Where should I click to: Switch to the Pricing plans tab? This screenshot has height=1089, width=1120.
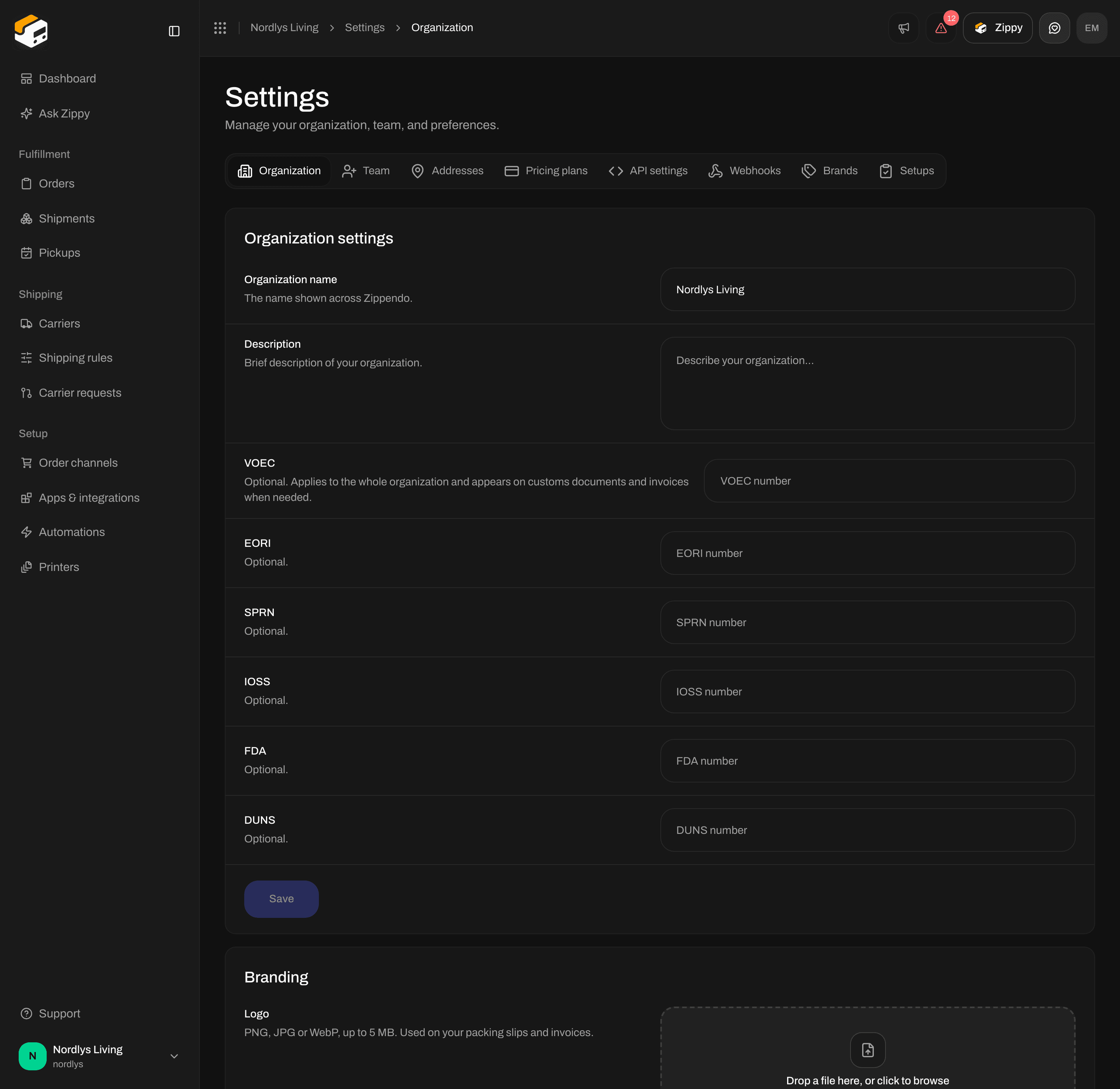coord(546,170)
